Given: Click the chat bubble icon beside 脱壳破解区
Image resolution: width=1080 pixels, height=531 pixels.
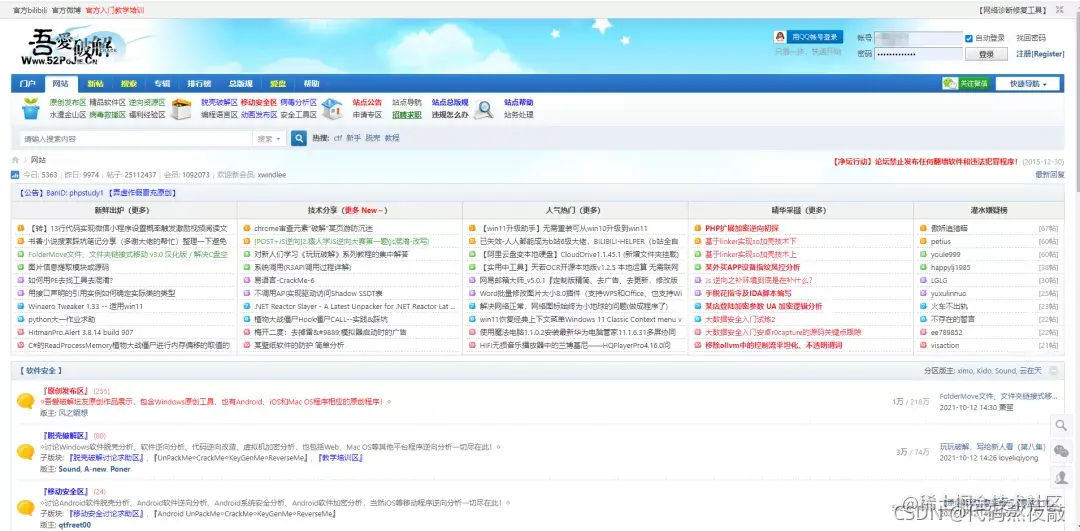Looking at the screenshot, I should coord(26,452).
